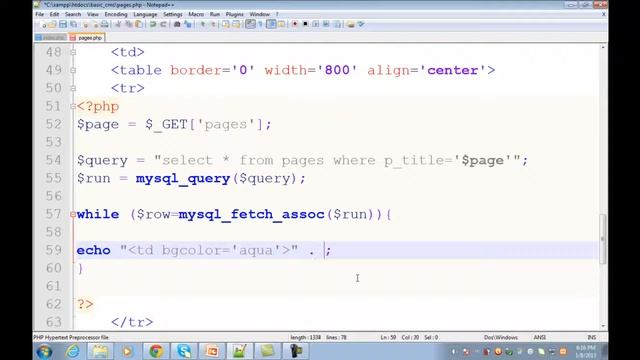The image size is (640, 360).
Task: Click the Cut scissors toolbar icon
Action: [118, 24]
